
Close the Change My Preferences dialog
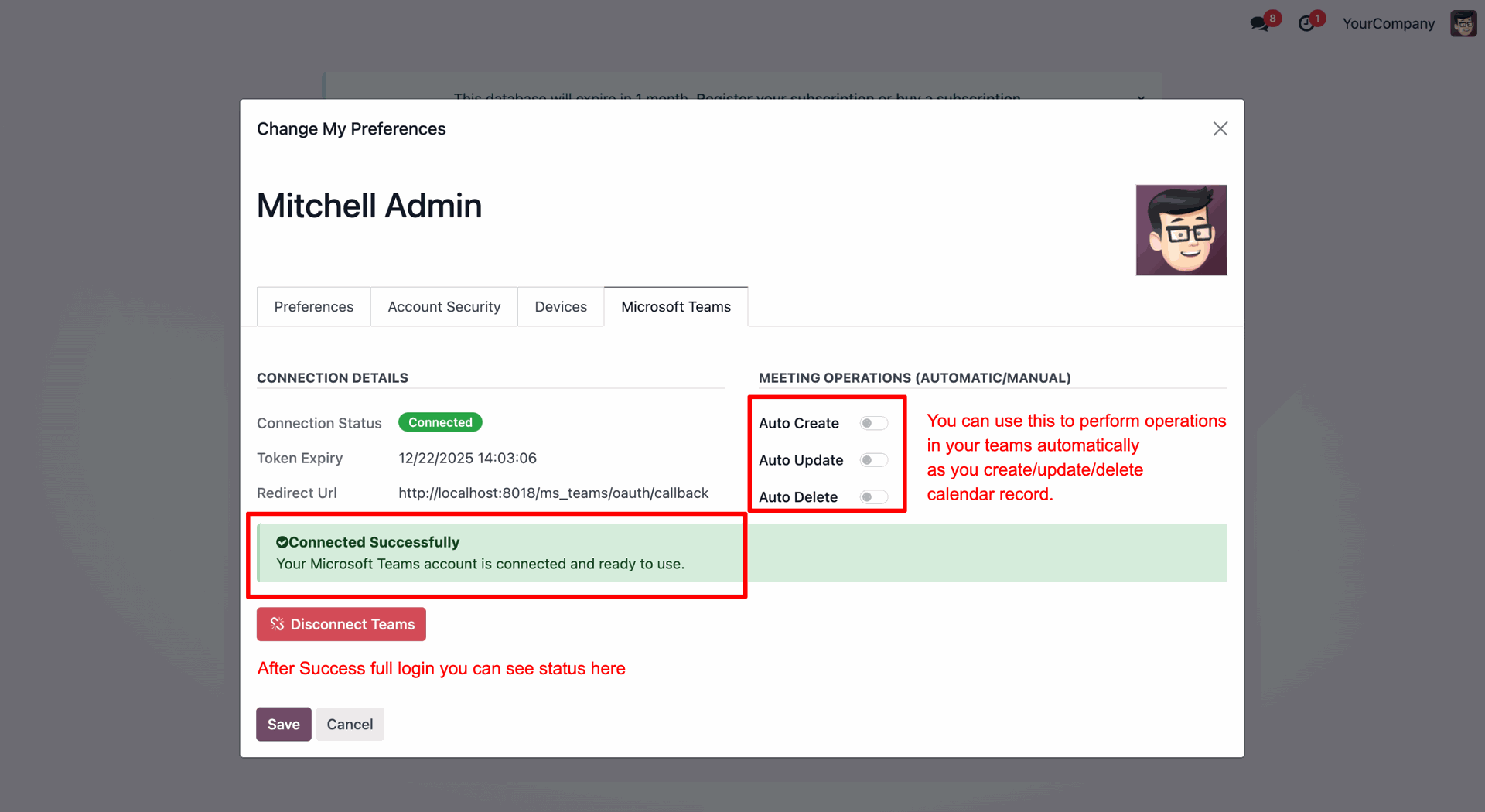tap(1220, 129)
